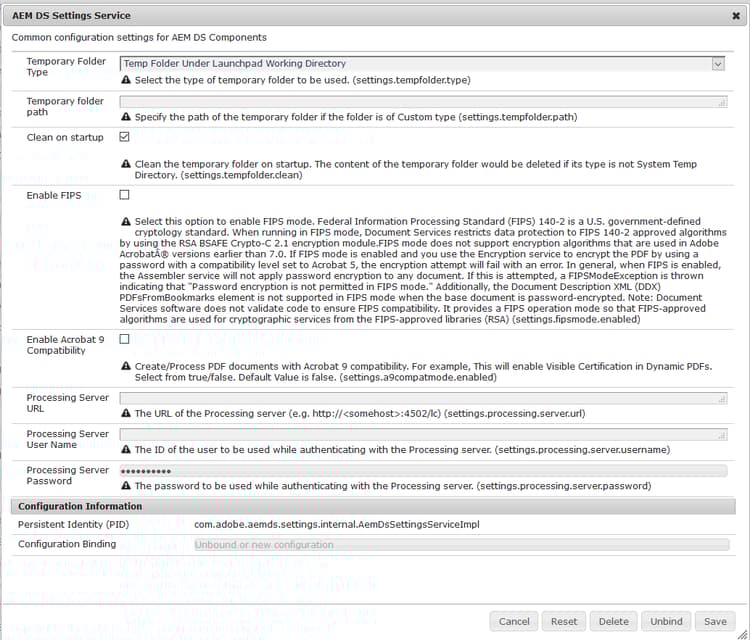
Task: Click the Processing Server User Name field
Action: (423, 435)
